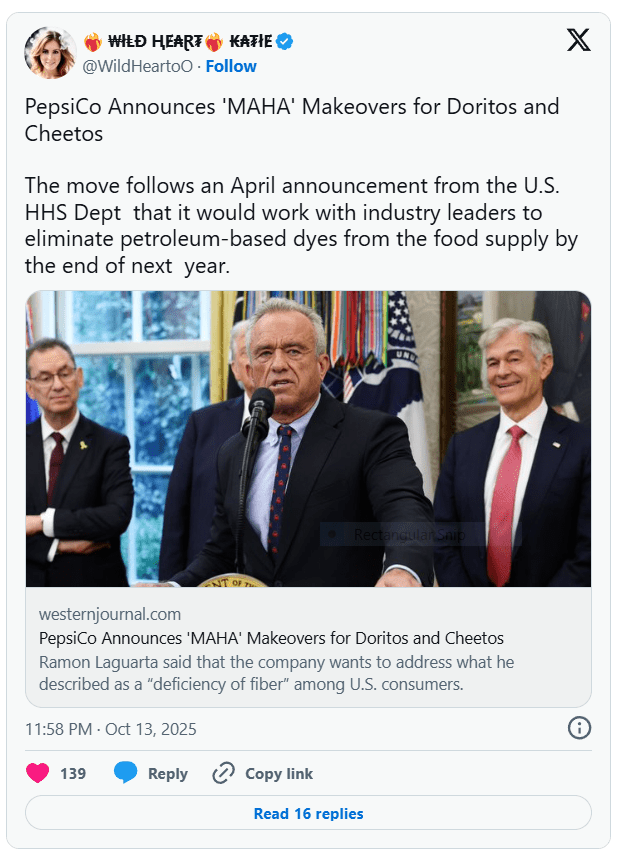The height and width of the screenshot is (858, 620).
Task: Click the blue verified badge
Action: pyautogui.click(x=285, y=41)
